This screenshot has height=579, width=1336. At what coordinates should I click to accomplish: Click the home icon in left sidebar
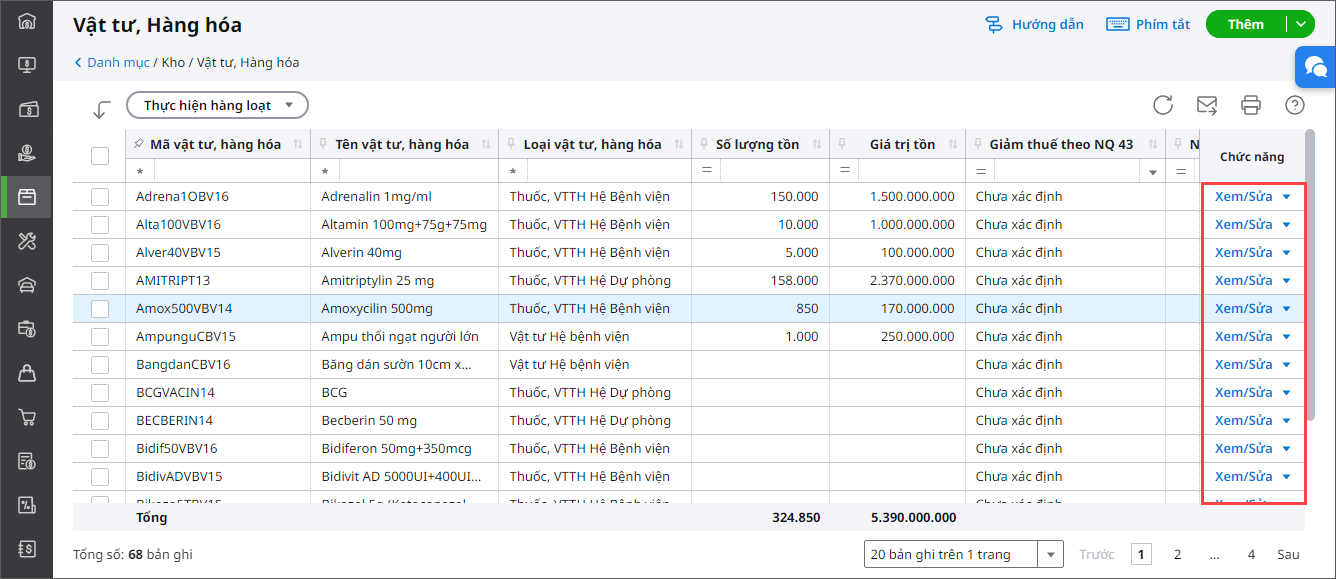click(27, 21)
